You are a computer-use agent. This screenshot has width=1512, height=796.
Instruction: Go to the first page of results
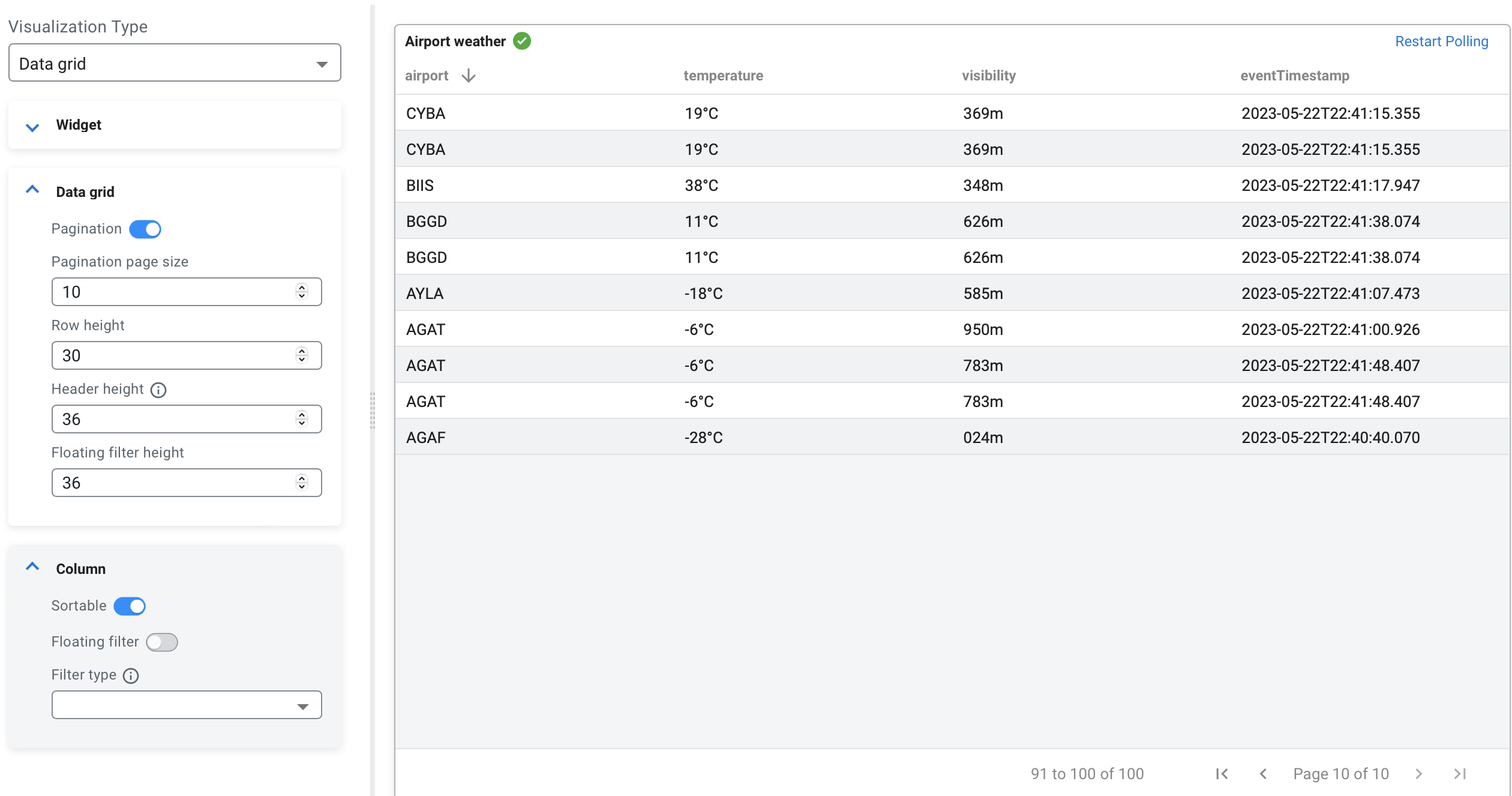click(1222, 774)
